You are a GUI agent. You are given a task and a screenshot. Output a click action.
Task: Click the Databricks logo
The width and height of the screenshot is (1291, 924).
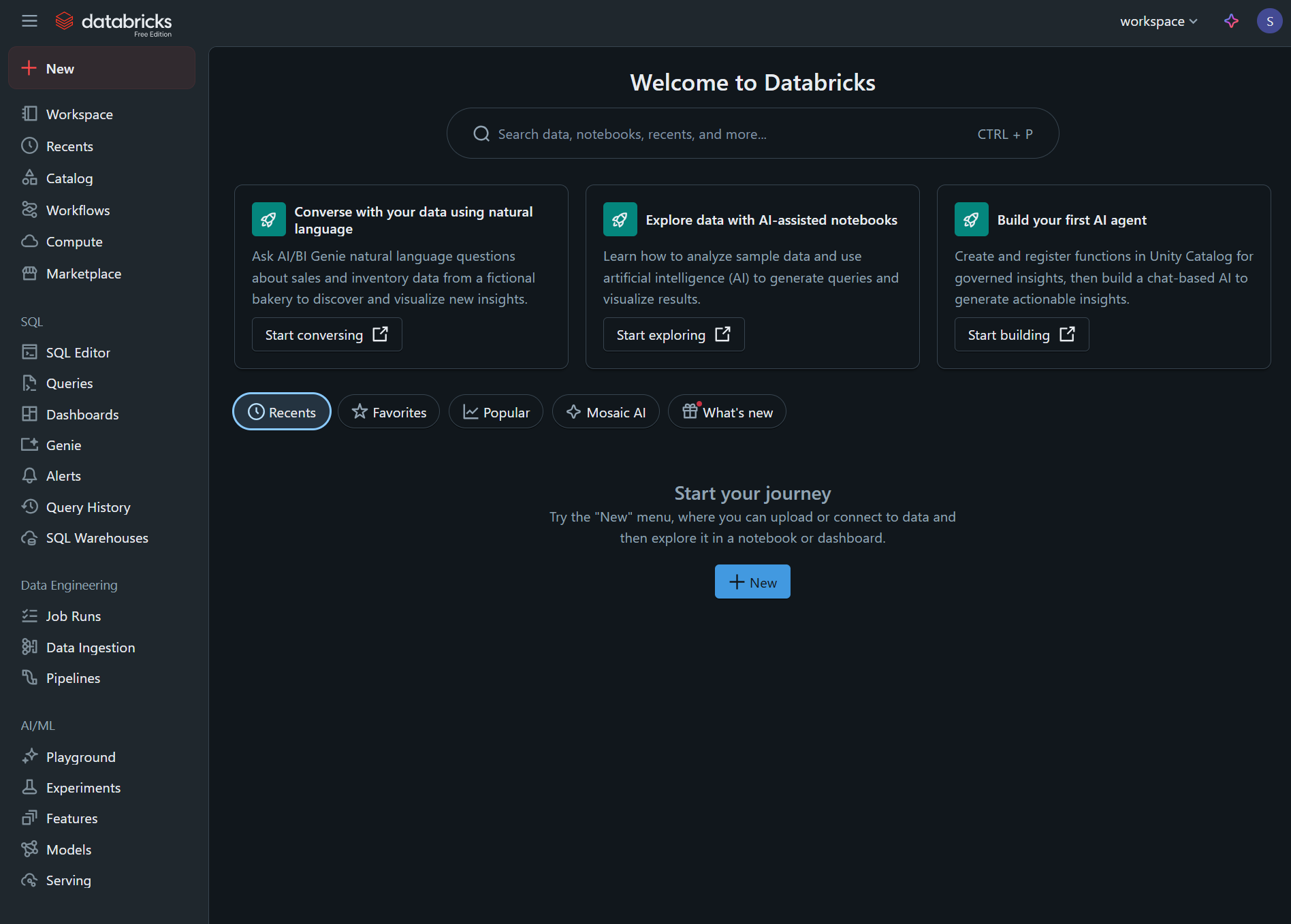tap(114, 22)
